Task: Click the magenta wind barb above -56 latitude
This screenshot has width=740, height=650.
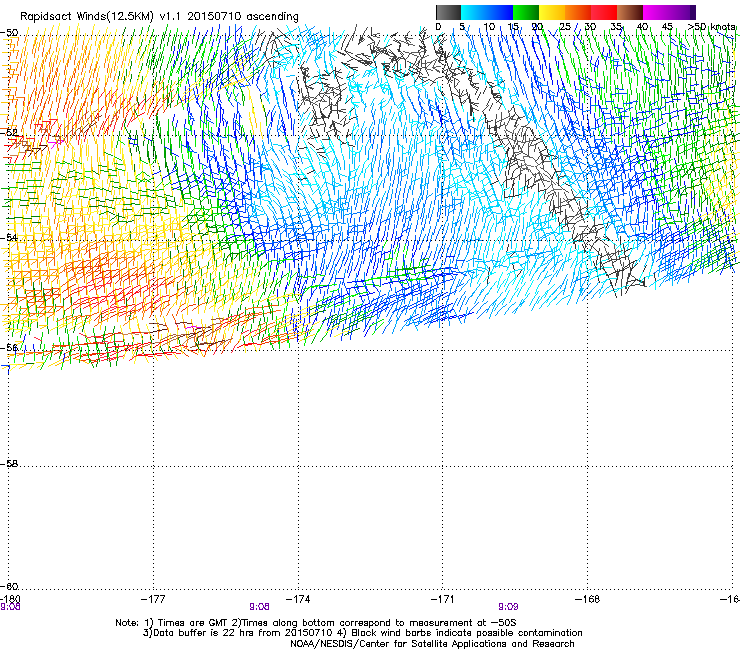Action: (x=191, y=327)
